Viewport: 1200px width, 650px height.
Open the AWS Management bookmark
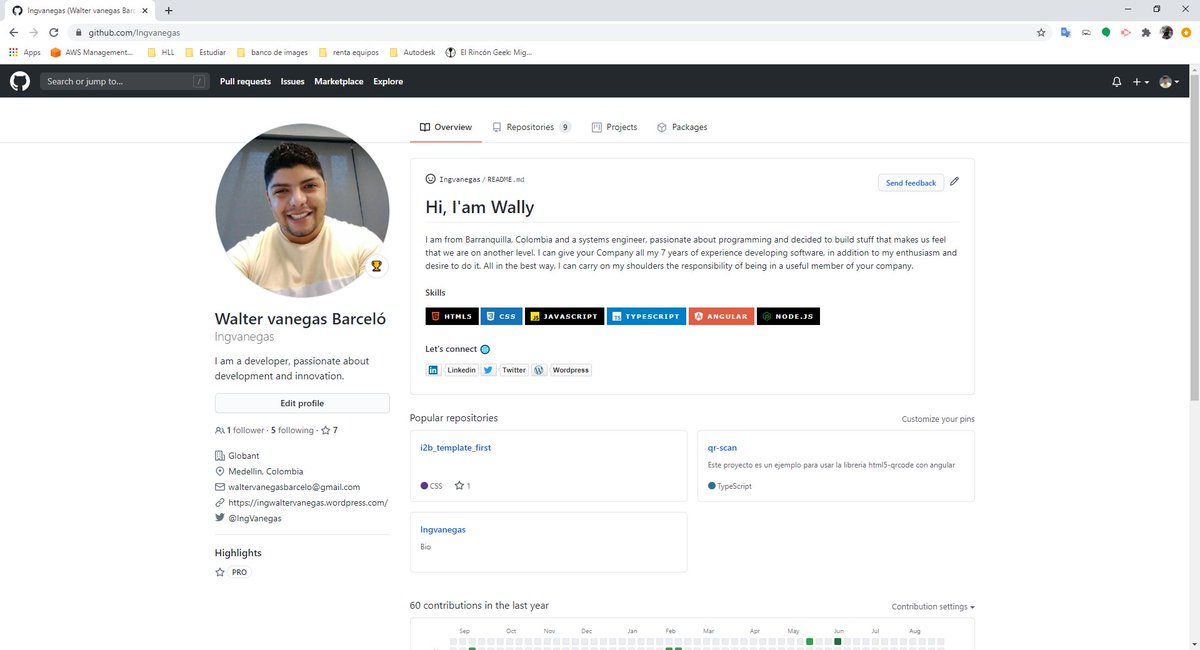coord(92,52)
